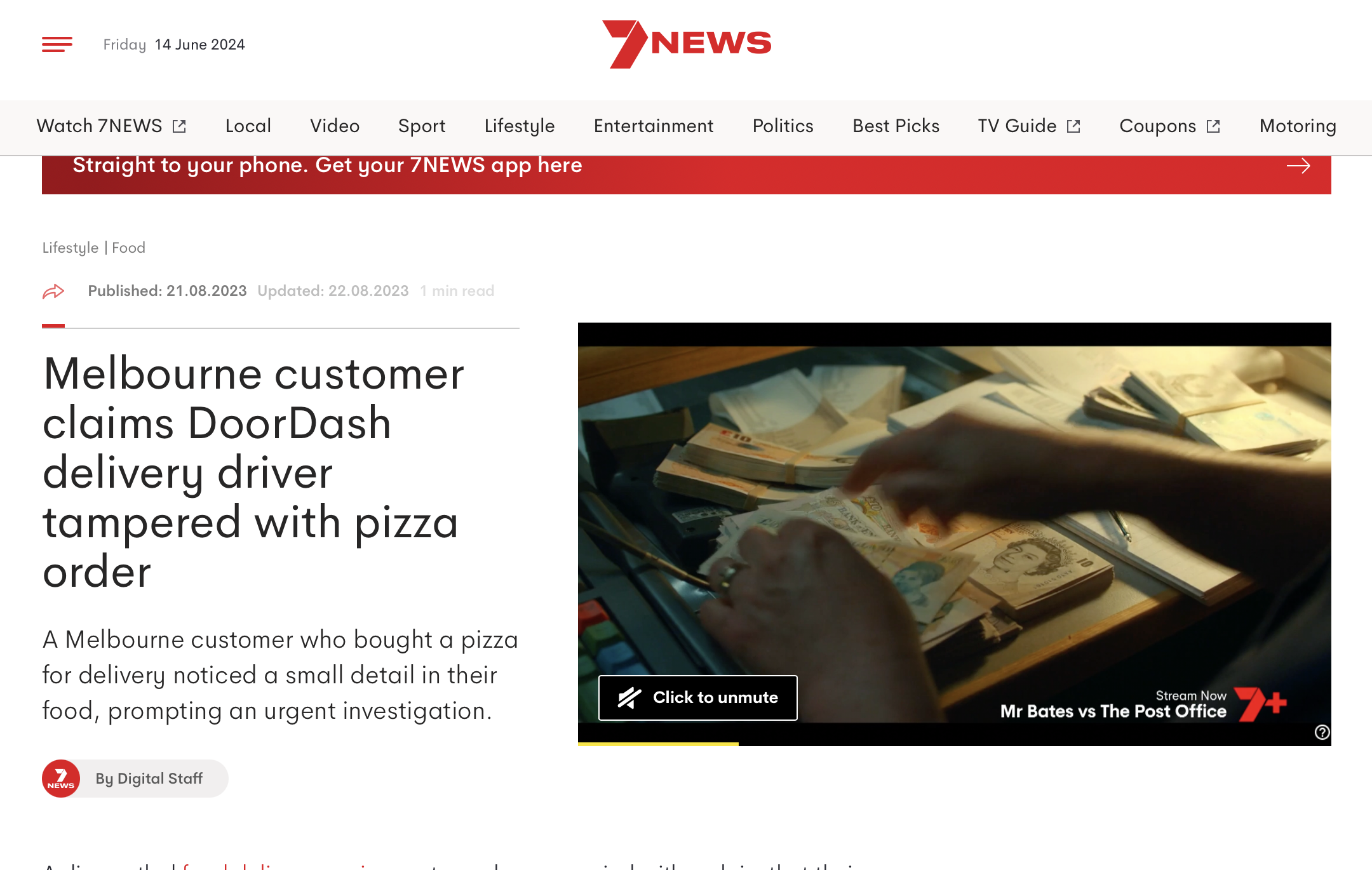
Task: Click the arrow on the red app banner
Action: pos(1298,166)
